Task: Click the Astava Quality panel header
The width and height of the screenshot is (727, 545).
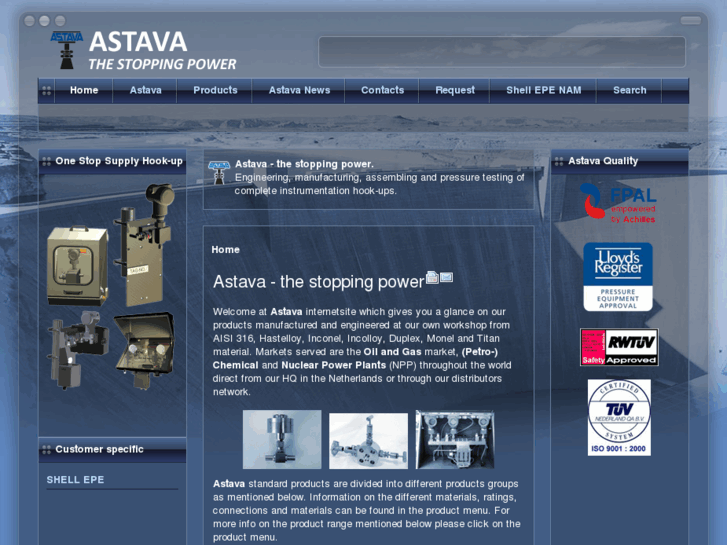Action: click(619, 161)
